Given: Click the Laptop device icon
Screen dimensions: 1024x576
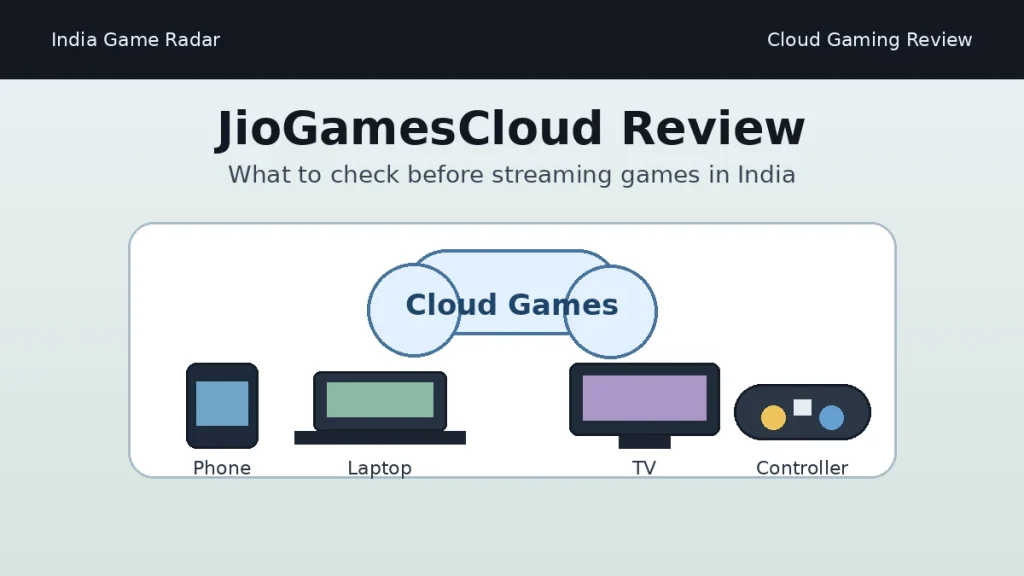Looking at the screenshot, I should [380, 408].
